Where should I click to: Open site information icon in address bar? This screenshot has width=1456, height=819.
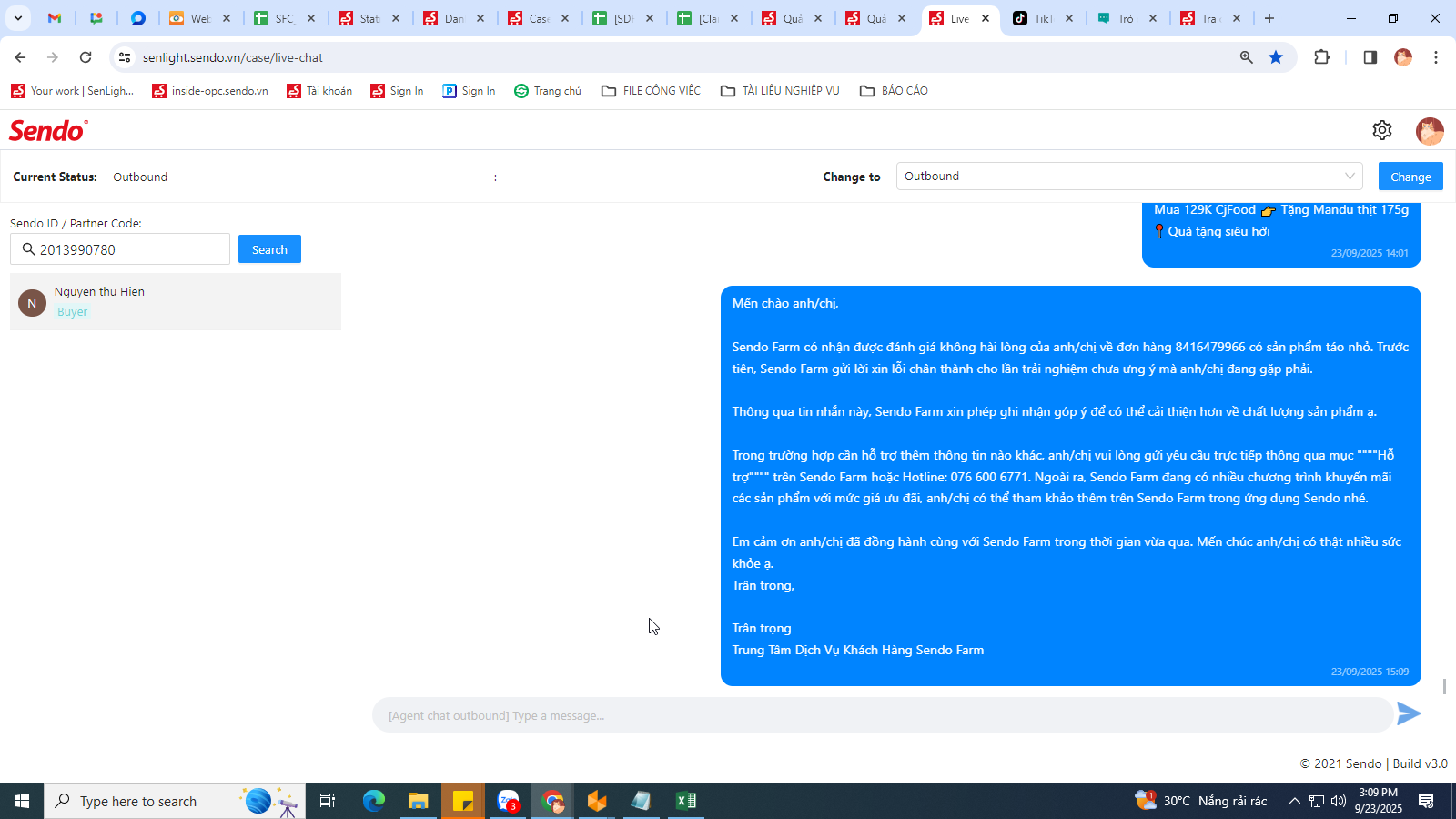[125, 57]
